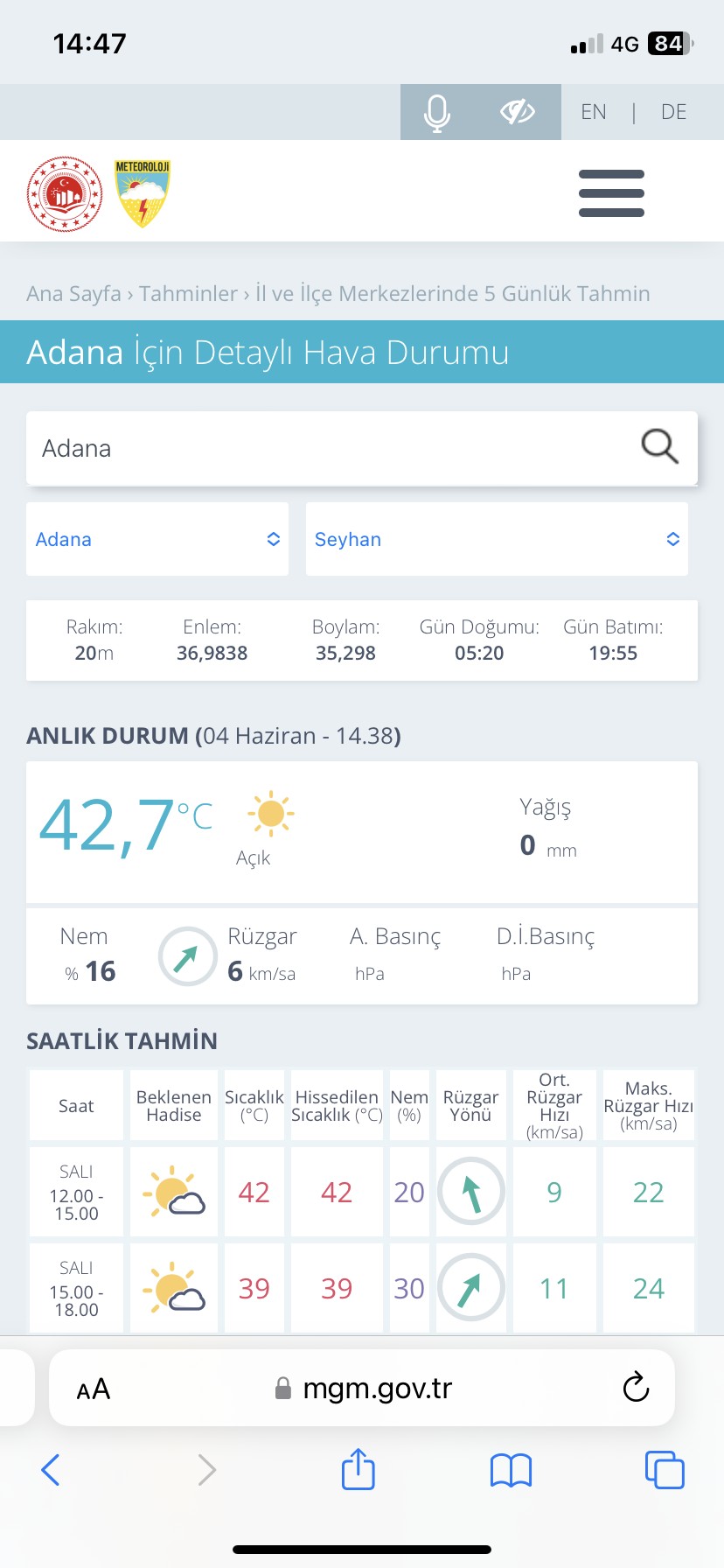The image size is (724, 1568).
Task: Tap the microphone voice icon
Action: [x=436, y=112]
